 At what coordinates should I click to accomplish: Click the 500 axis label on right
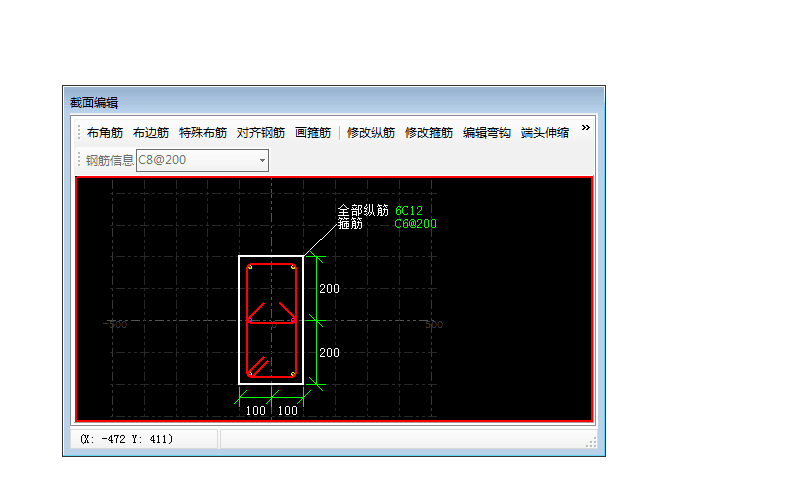tap(434, 324)
